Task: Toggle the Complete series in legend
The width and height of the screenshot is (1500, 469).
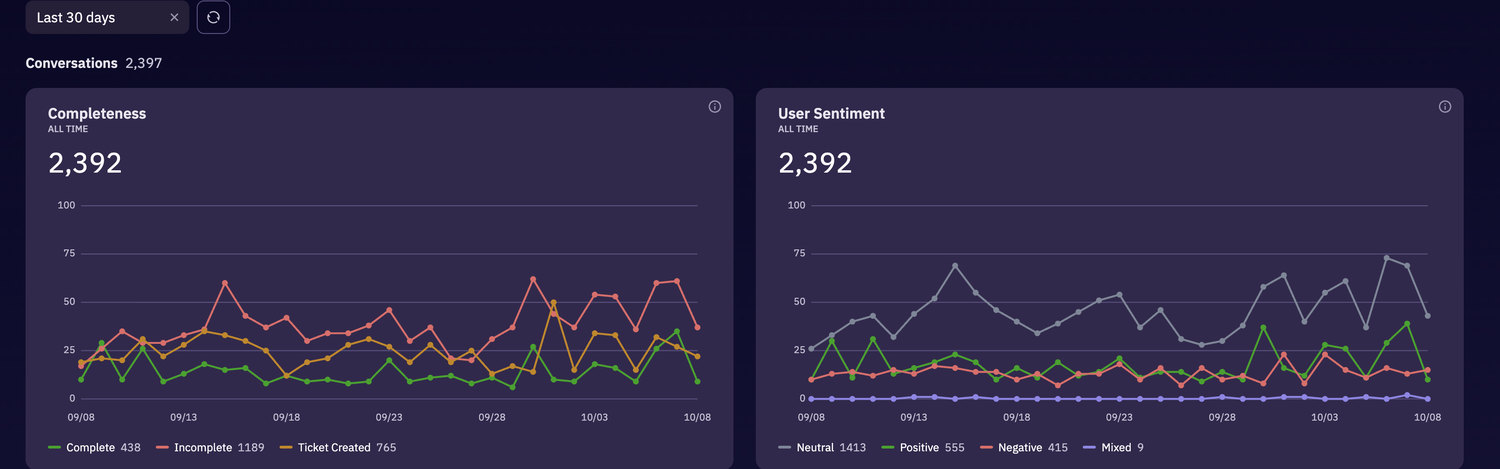Action: coord(94,448)
